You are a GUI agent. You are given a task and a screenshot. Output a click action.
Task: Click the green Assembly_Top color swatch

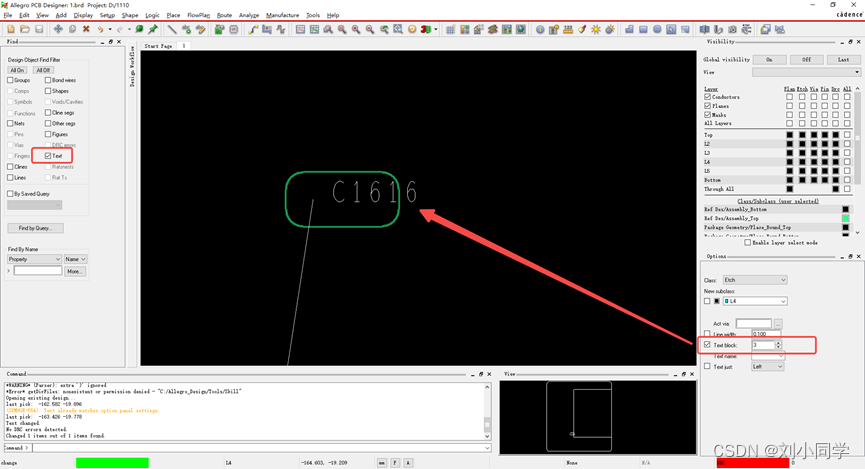click(845, 218)
